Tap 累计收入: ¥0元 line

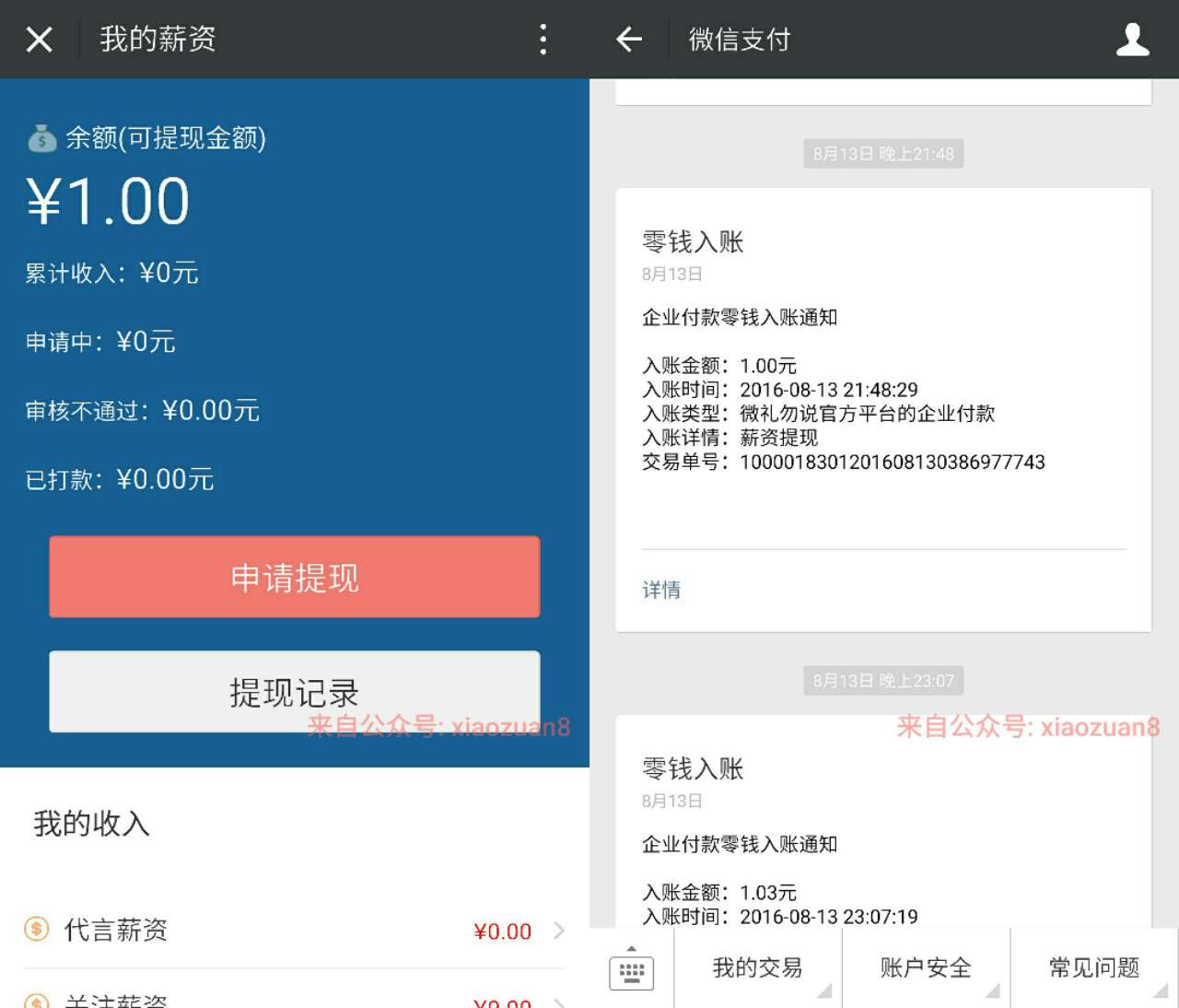111,273
